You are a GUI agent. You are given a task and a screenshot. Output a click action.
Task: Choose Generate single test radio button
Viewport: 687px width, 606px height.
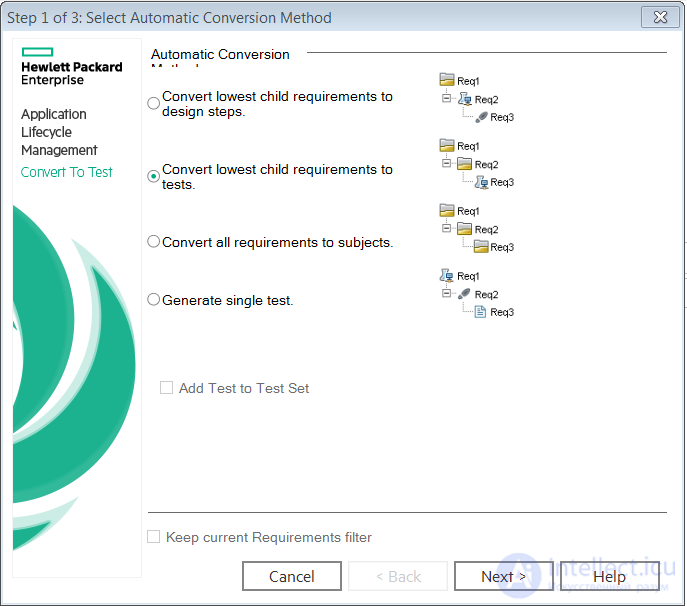(153, 300)
